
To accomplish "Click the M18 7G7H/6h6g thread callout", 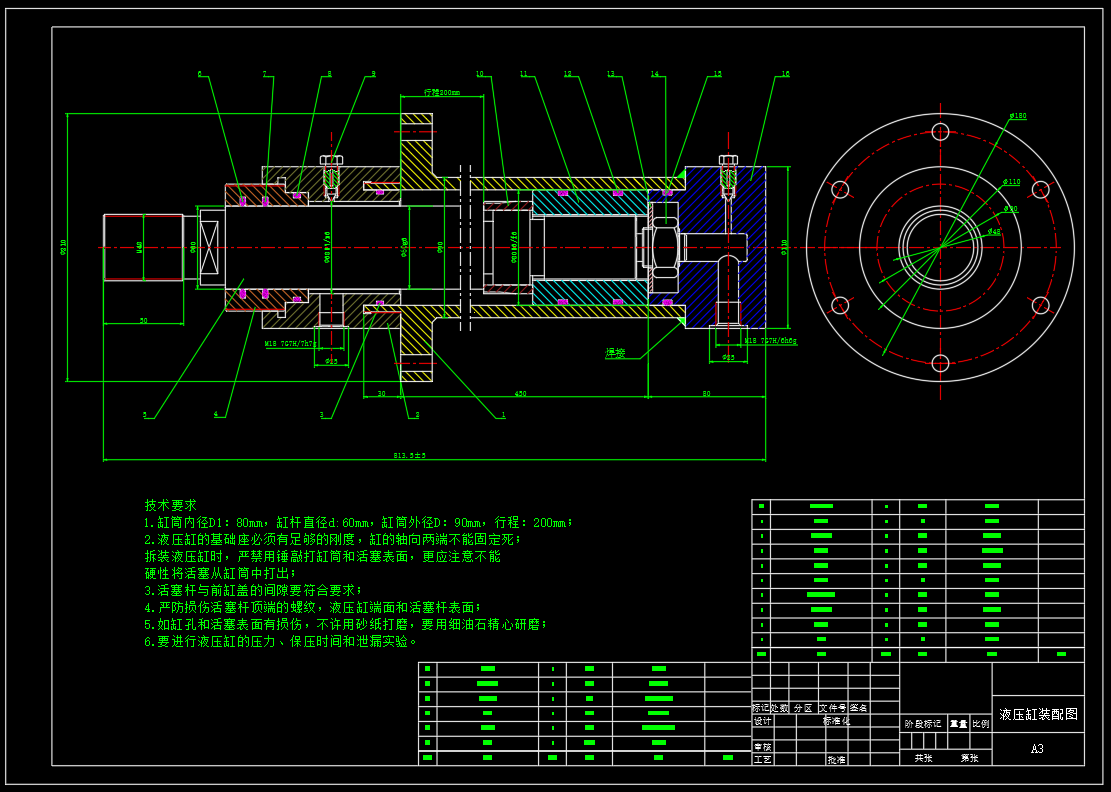I will point(770,341).
